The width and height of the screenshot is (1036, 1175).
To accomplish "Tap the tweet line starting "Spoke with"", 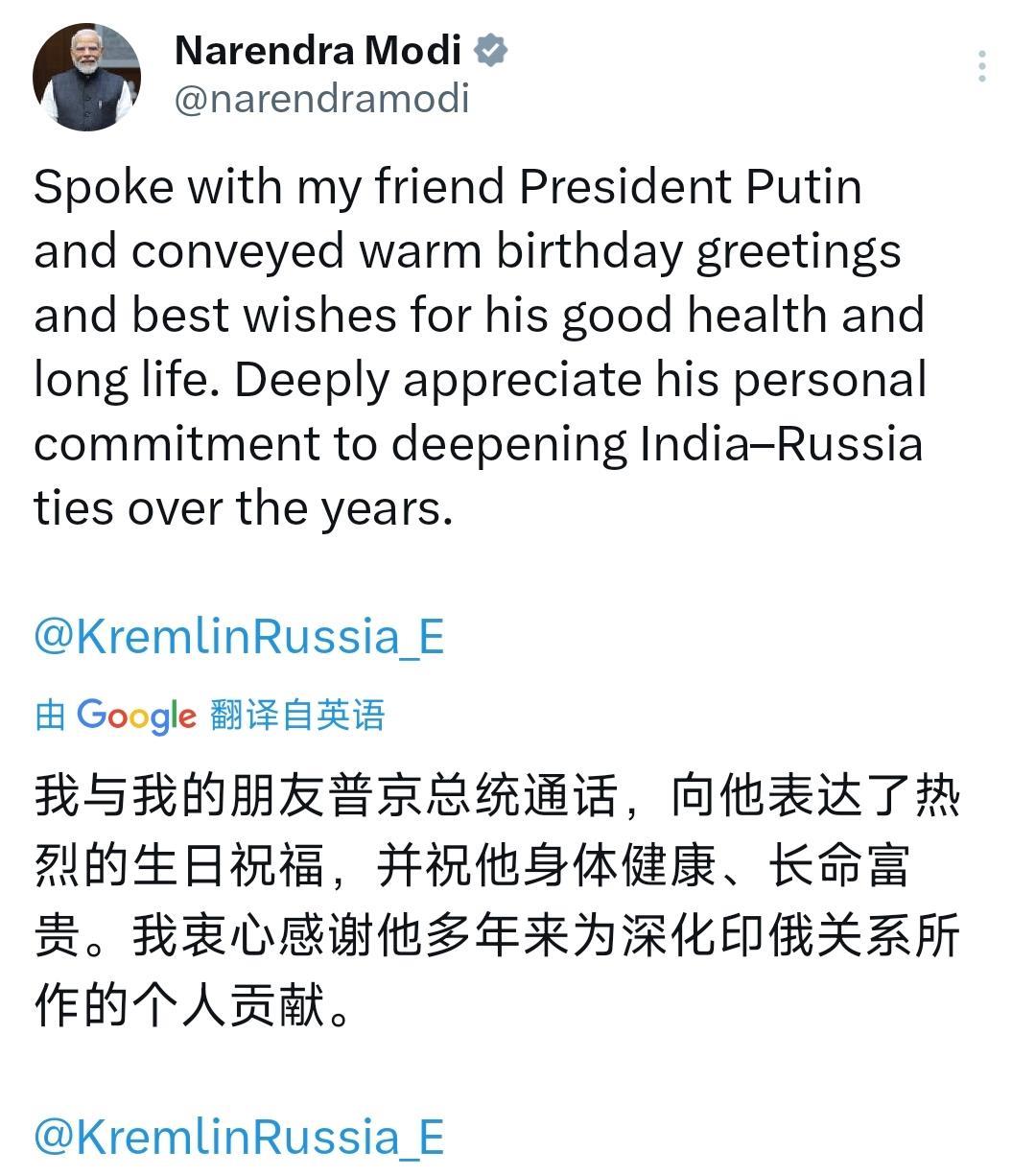I will point(447,186).
